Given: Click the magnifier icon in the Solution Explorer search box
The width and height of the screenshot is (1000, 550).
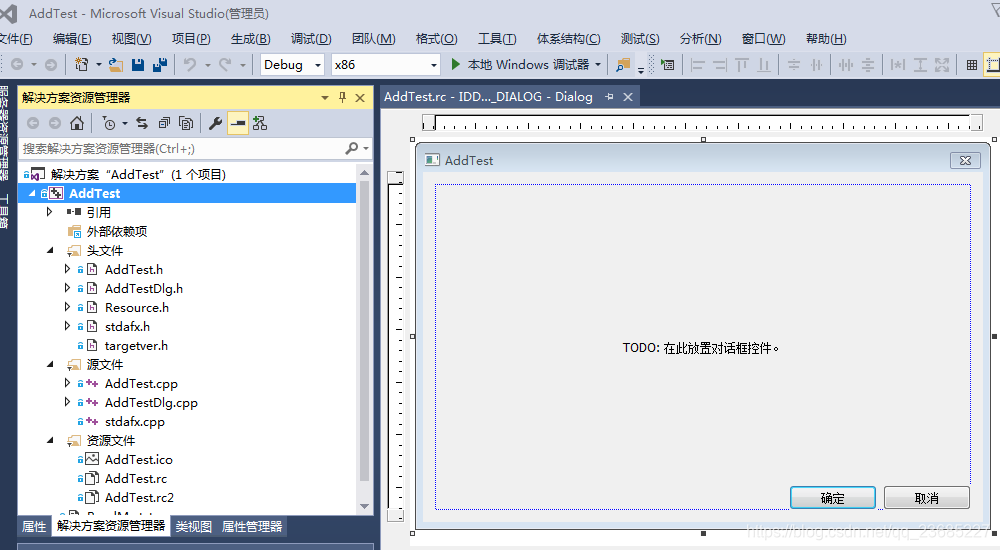Looking at the screenshot, I should [351, 148].
